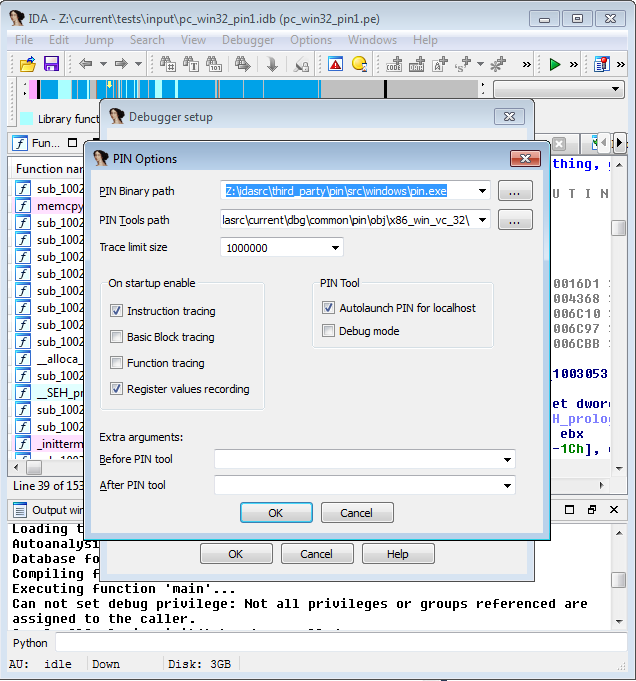Expand Before PIN tool dropdown arrow
The width and height of the screenshot is (636, 681).
pyautogui.click(x=507, y=460)
